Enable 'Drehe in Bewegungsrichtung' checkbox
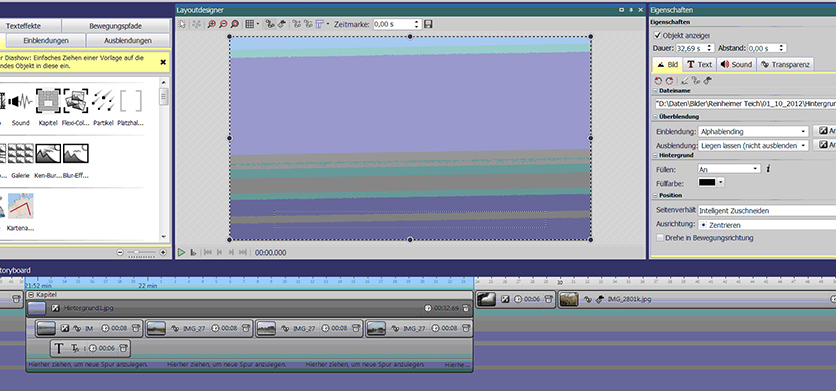Screen dimensions: 836x391 [x=660, y=238]
